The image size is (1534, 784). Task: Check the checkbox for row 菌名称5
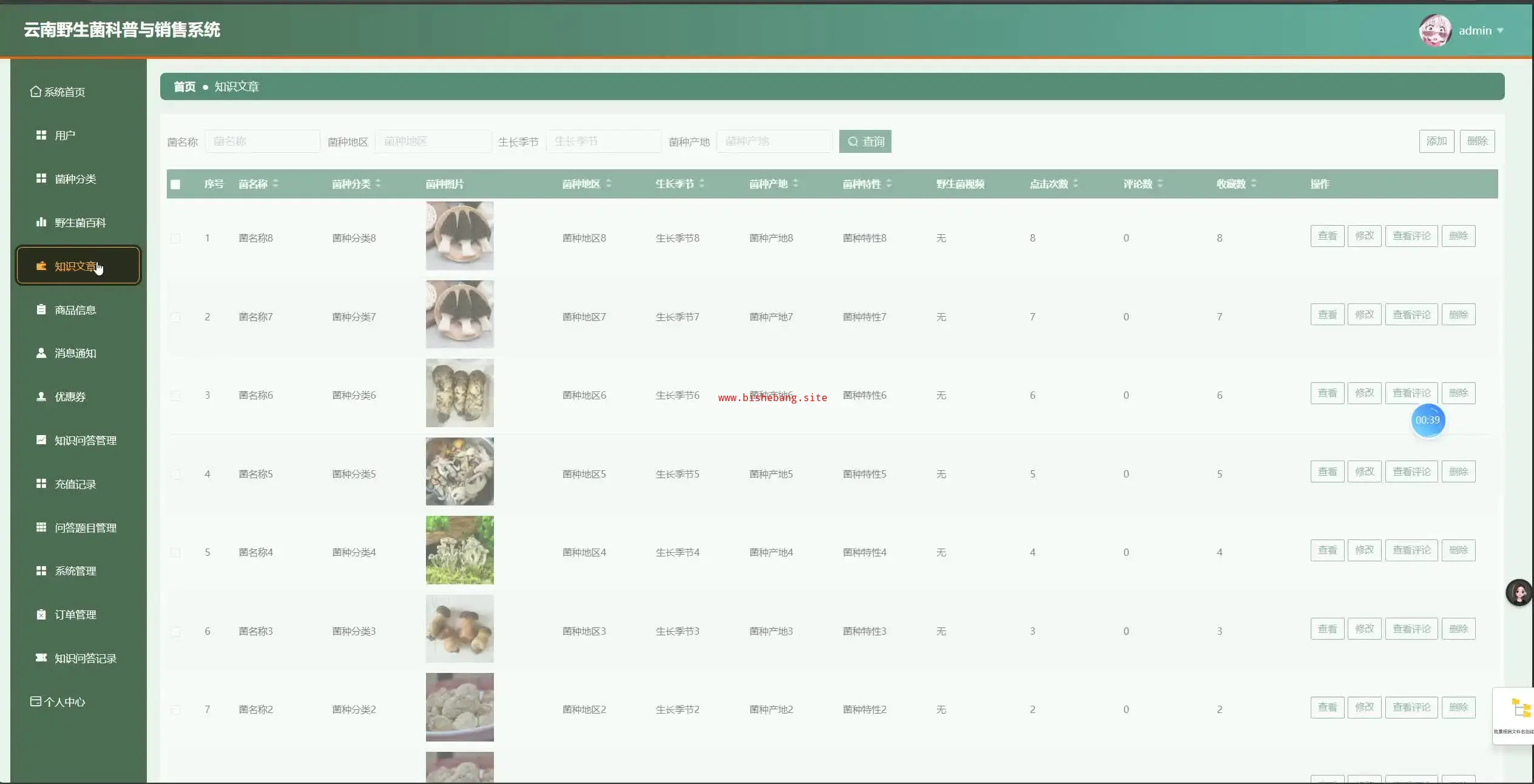pos(175,475)
